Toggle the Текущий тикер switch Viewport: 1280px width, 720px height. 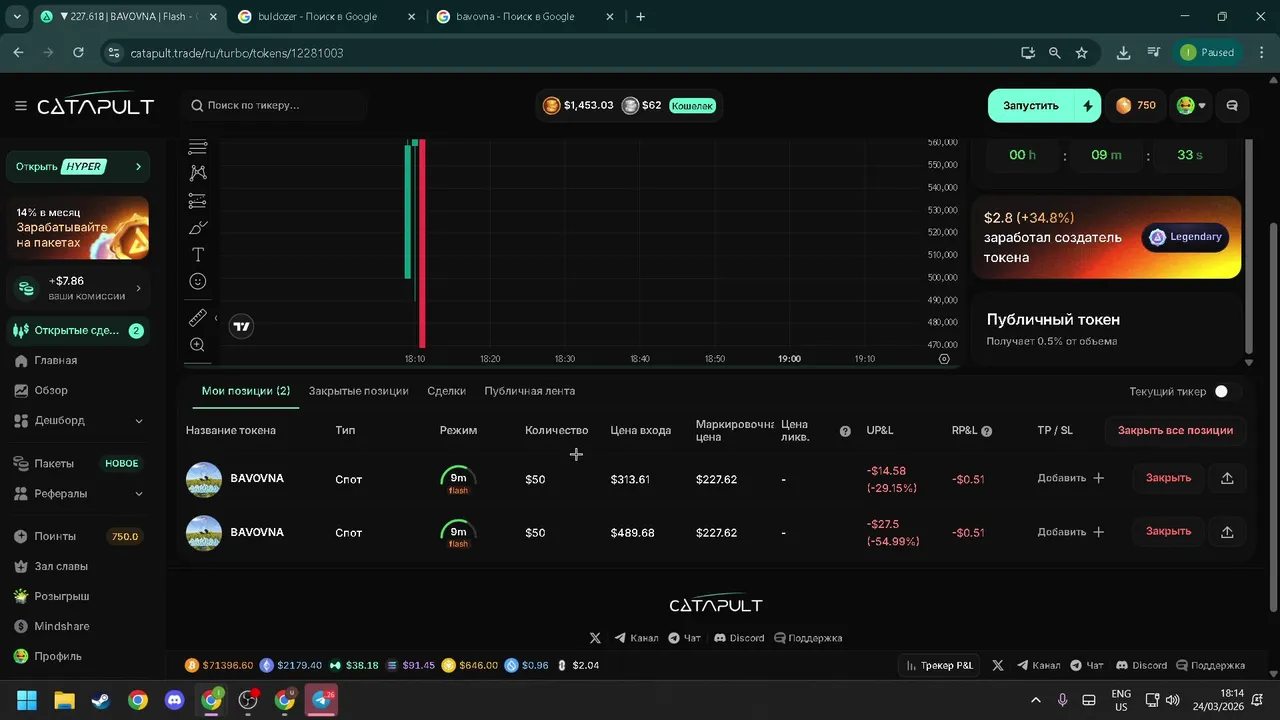point(1227,392)
